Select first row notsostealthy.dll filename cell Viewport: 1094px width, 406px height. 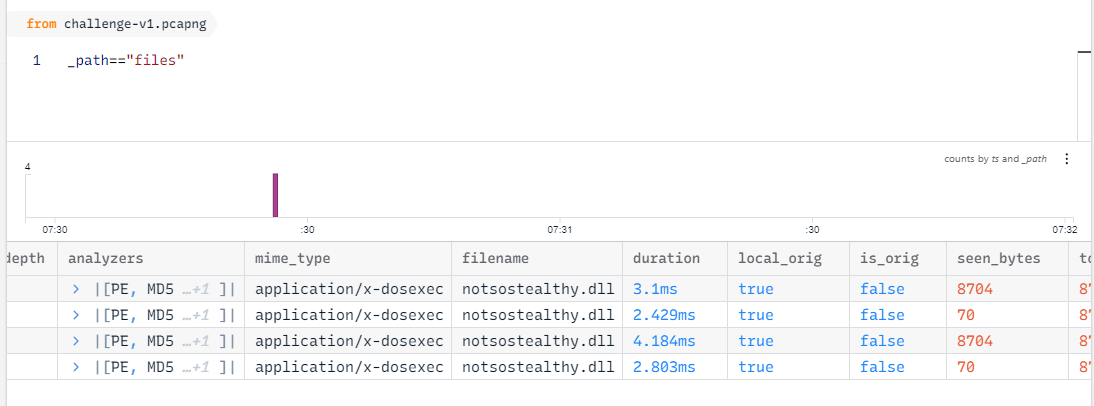[x=536, y=289]
